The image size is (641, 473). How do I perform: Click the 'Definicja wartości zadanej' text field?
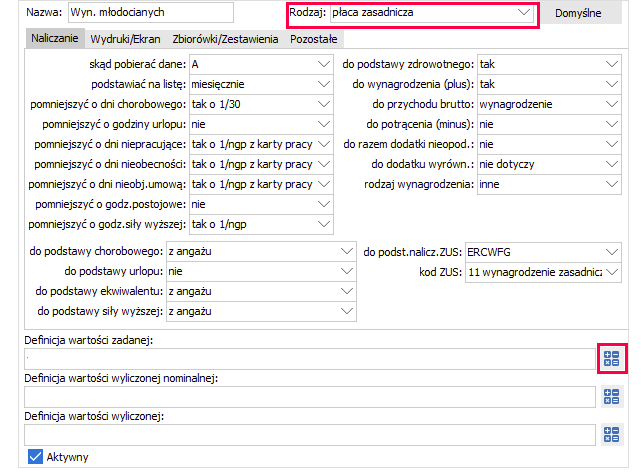(310, 359)
